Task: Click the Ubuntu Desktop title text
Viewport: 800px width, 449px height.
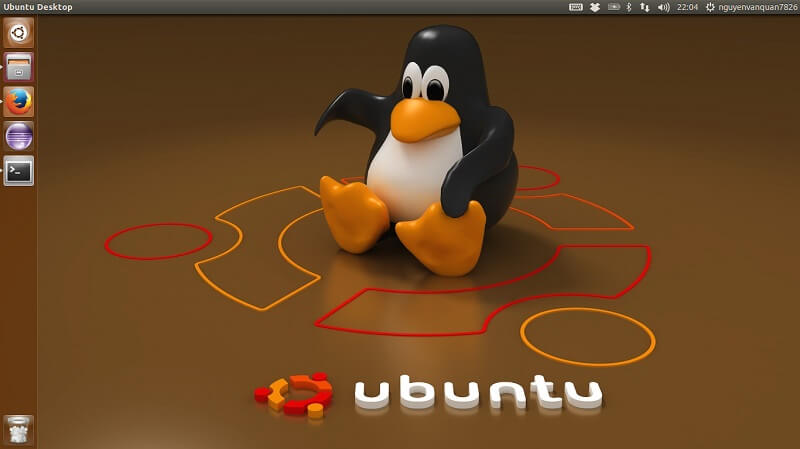Action: click(x=38, y=7)
